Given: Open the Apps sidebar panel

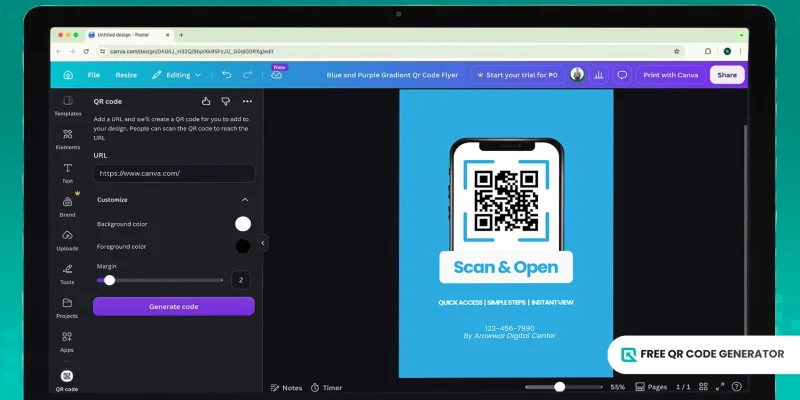Looking at the screenshot, I should tap(67, 342).
